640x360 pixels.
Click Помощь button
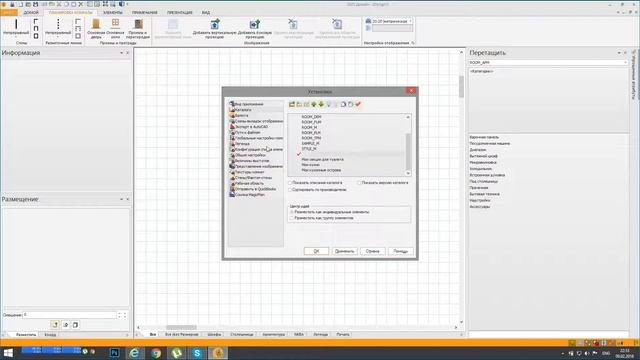401,251
